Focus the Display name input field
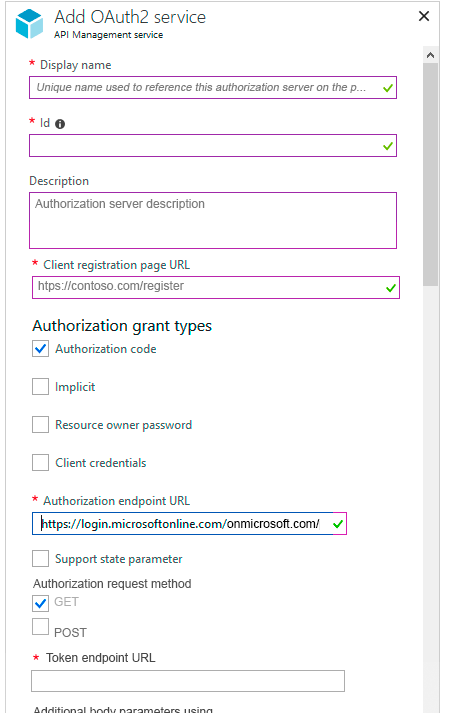The image size is (452, 713). 213,87
